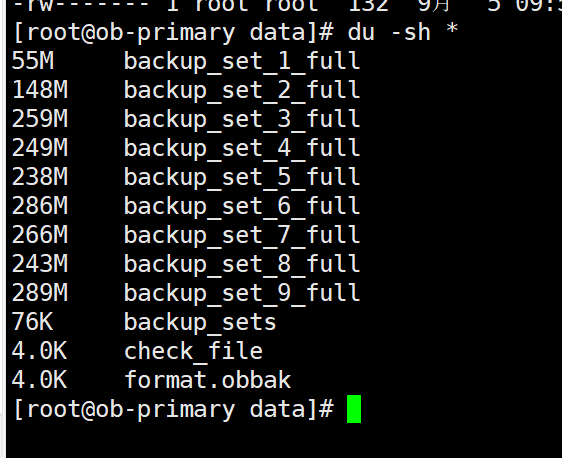Click the 289M size value
This screenshot has height=458, width=562.
(39, 293)
